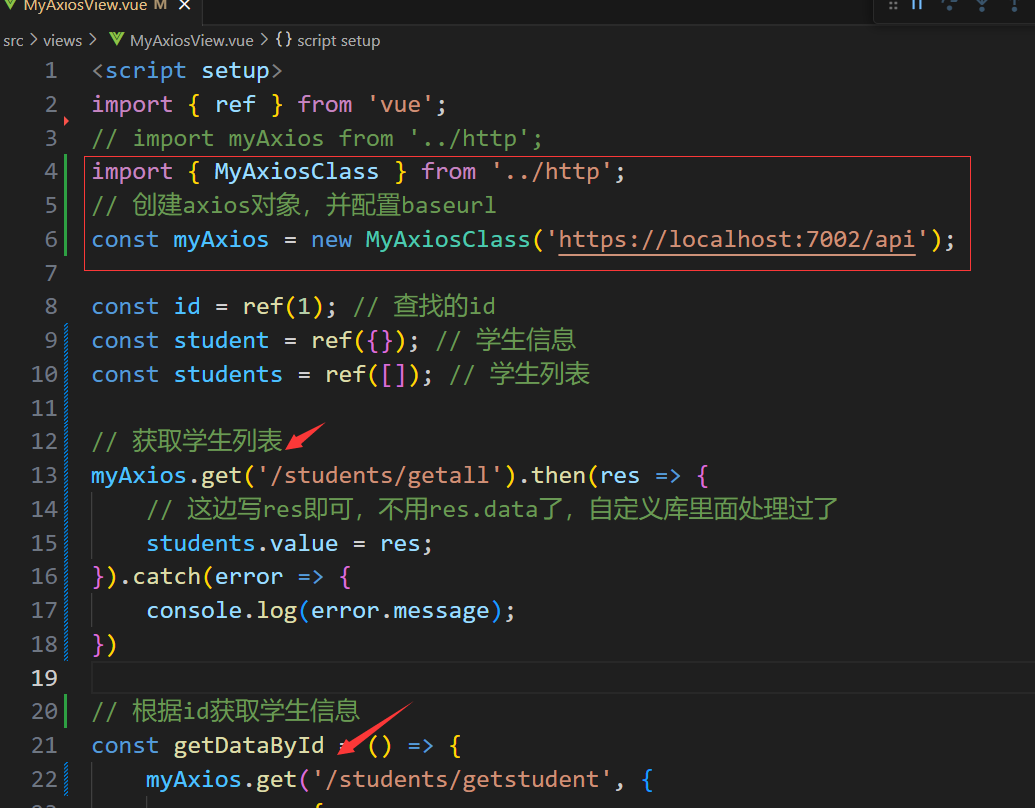Close the MyAxiosView.vue editor tab
Screen dimensions: 1035x808
click(185, 5)
